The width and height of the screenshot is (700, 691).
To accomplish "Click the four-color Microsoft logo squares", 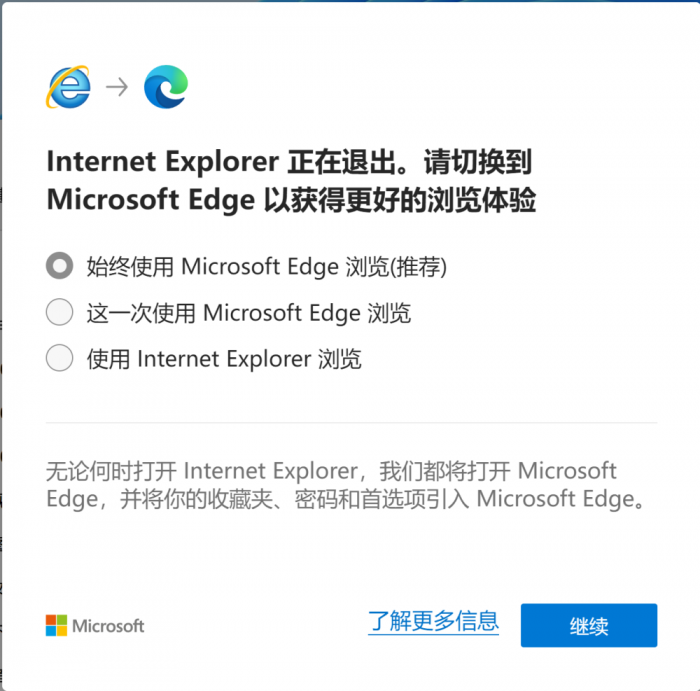I will (56, 626).
